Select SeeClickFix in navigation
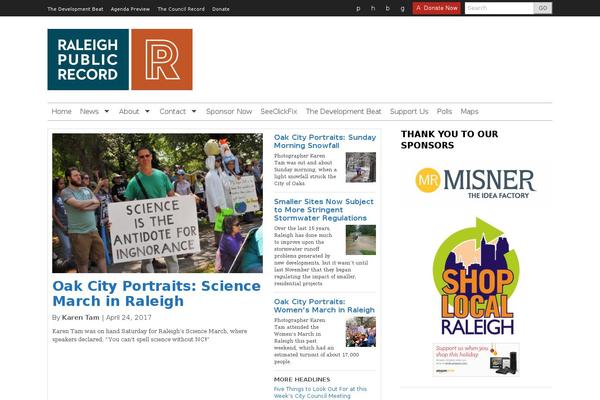This screenshot has width=600, height=400. coord(279,111)
